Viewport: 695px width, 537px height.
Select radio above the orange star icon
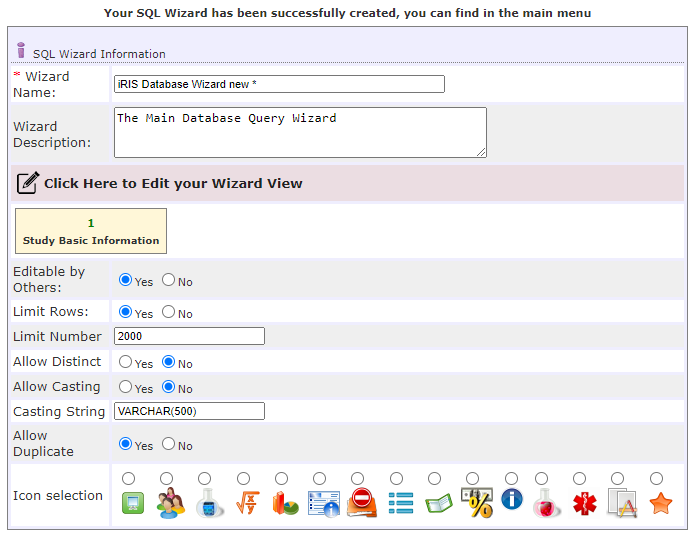coord(656,479)
